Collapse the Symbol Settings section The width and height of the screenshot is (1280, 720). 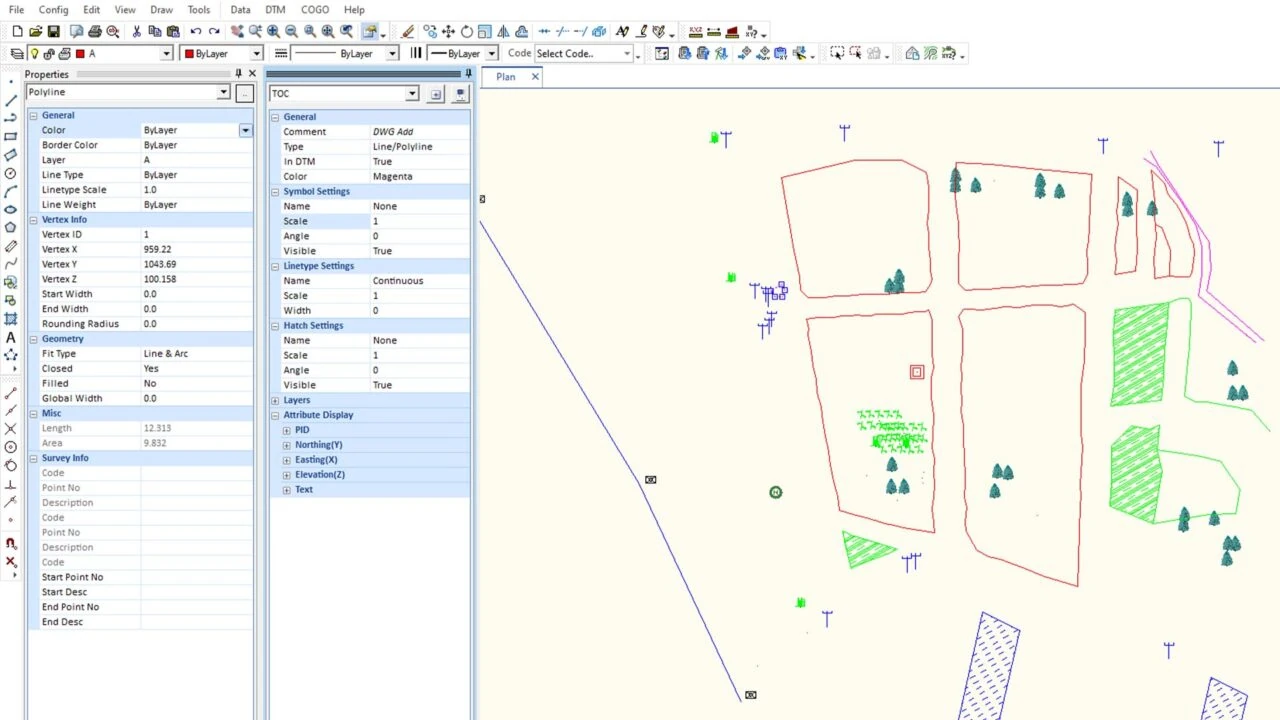[x=275, y=191]
